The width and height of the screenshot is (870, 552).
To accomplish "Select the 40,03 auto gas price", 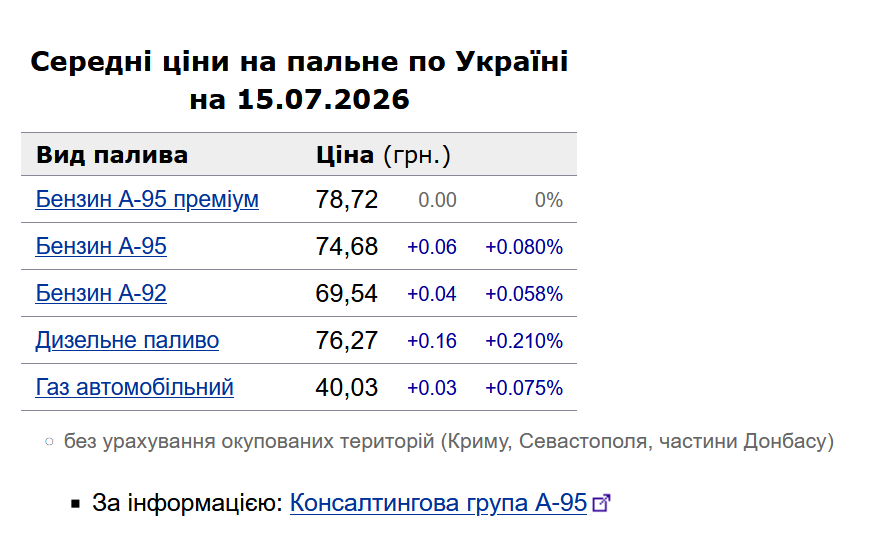I will 347,387.
